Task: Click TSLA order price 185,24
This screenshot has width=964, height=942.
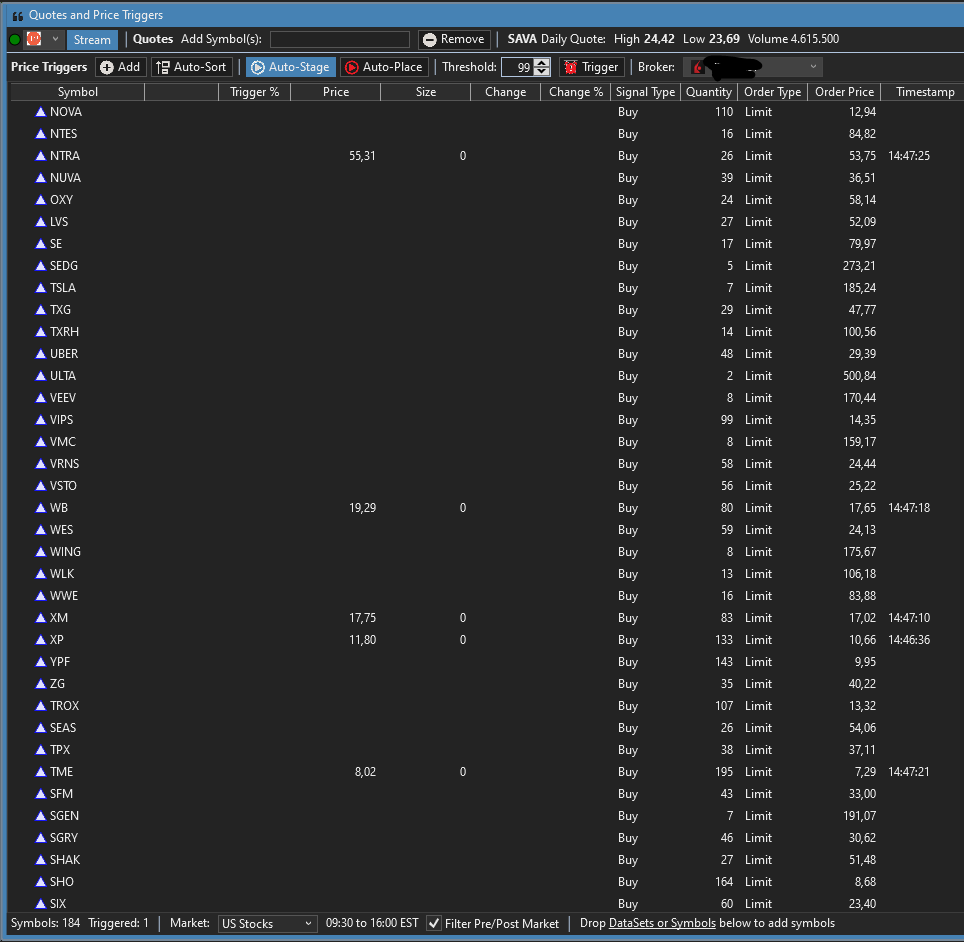Action: click(x=859, y=288)
